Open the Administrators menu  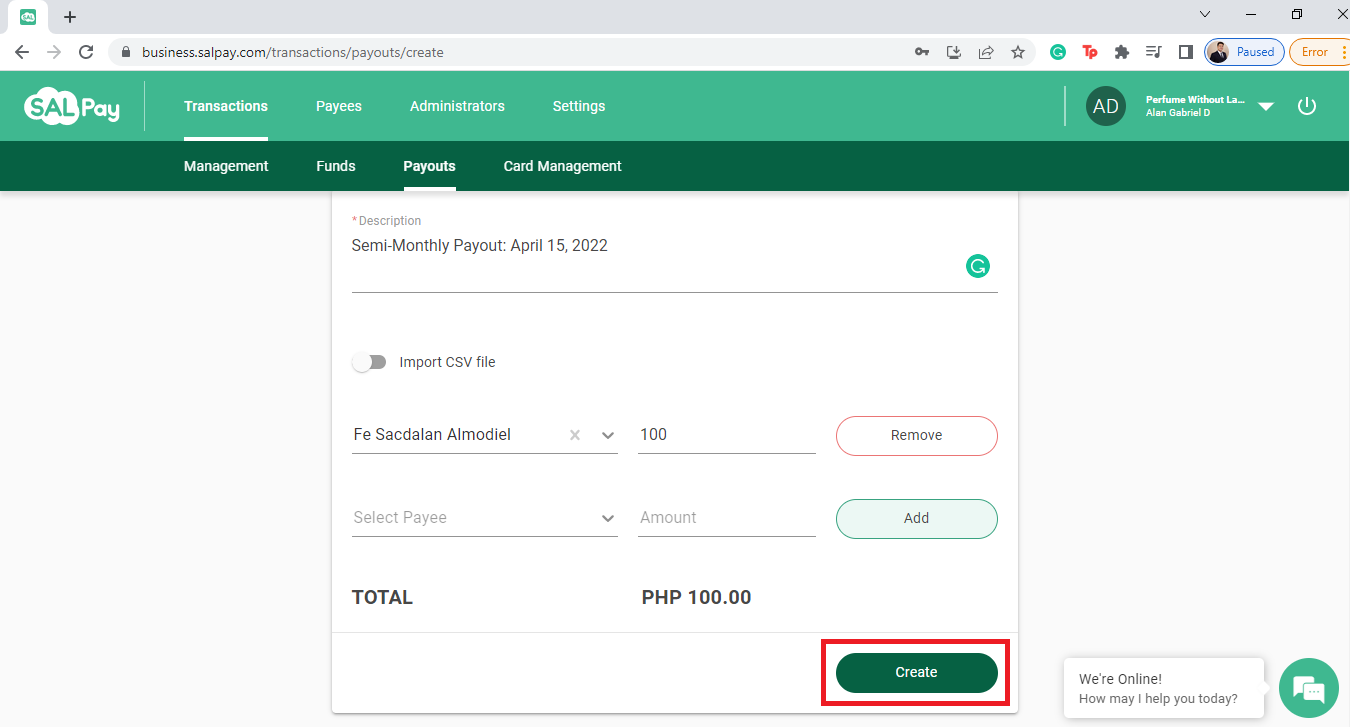457,106
